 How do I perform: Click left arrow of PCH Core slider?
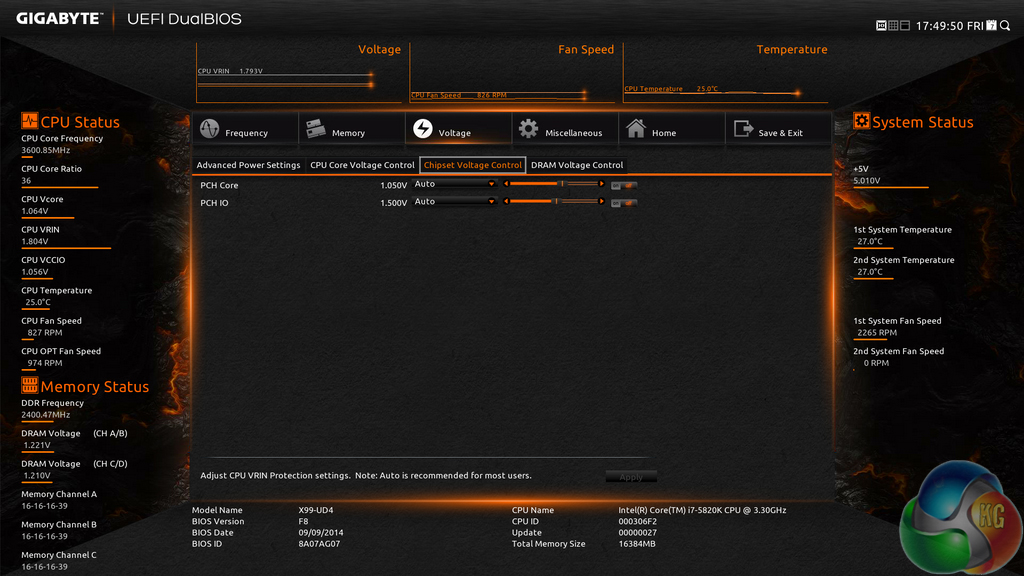click(x=506, y=184)
